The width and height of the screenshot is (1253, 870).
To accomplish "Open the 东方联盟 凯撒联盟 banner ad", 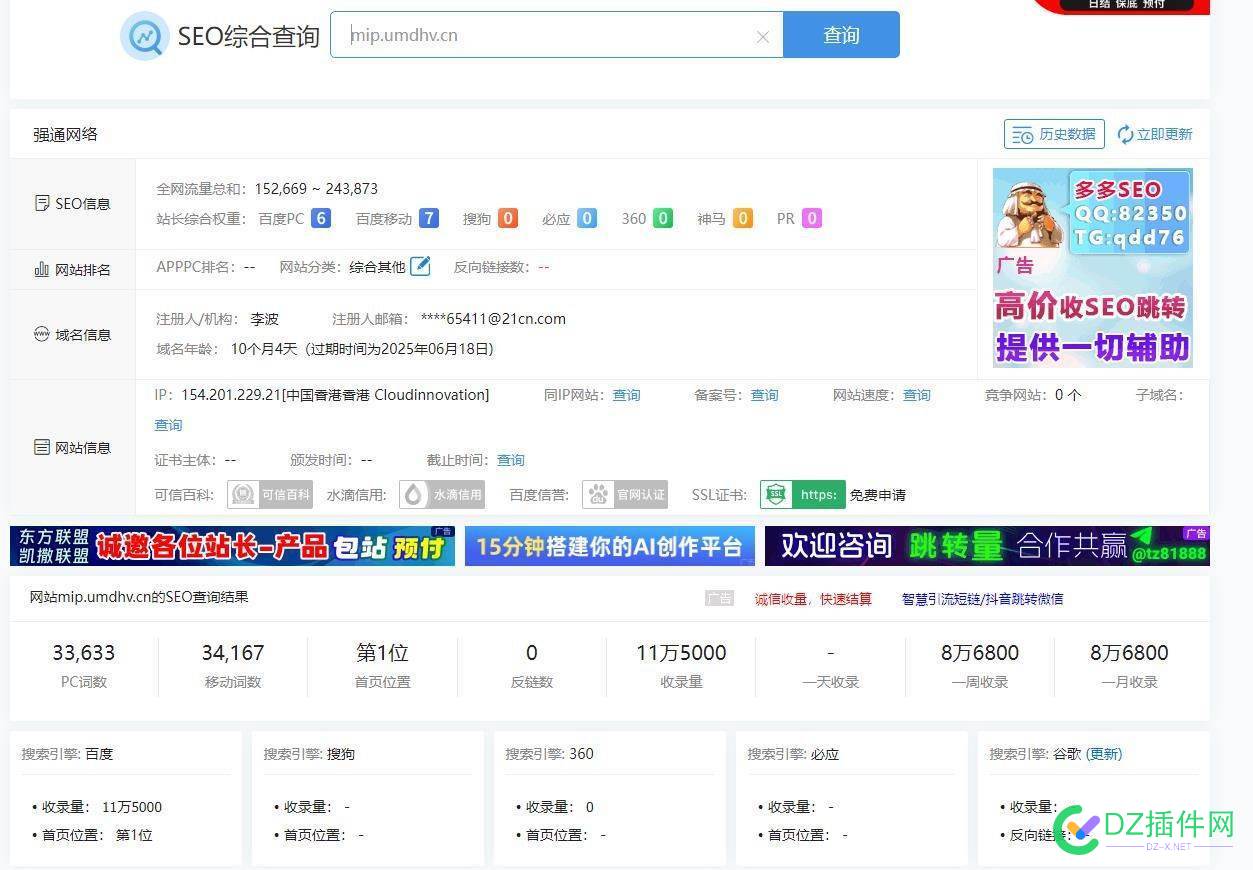I will pyautogui.click(x=232, y=546).
